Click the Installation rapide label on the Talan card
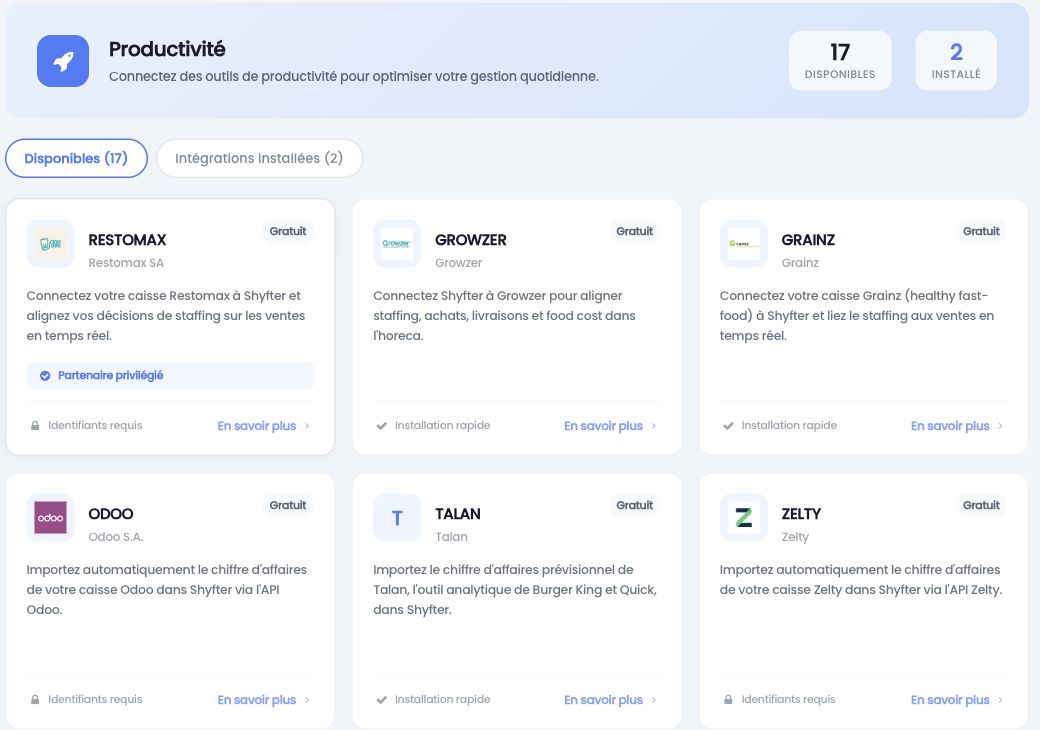The width and height of the screenshot is (1040, 730). click(442, 700)
